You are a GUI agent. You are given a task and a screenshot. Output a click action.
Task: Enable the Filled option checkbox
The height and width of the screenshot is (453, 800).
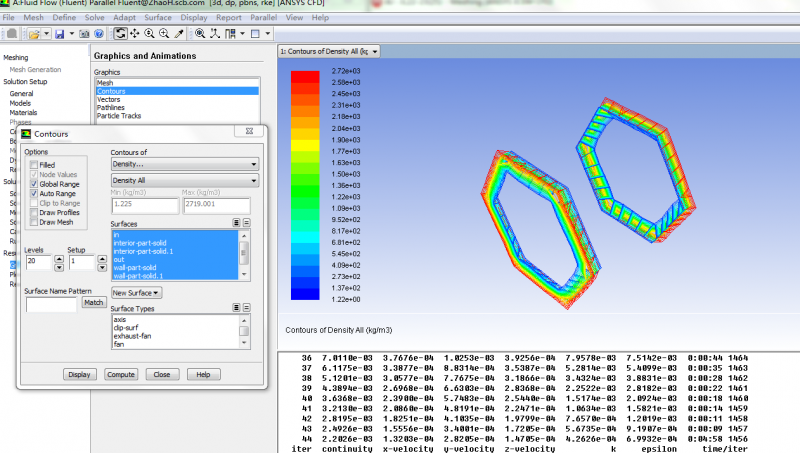coord(34,165)
